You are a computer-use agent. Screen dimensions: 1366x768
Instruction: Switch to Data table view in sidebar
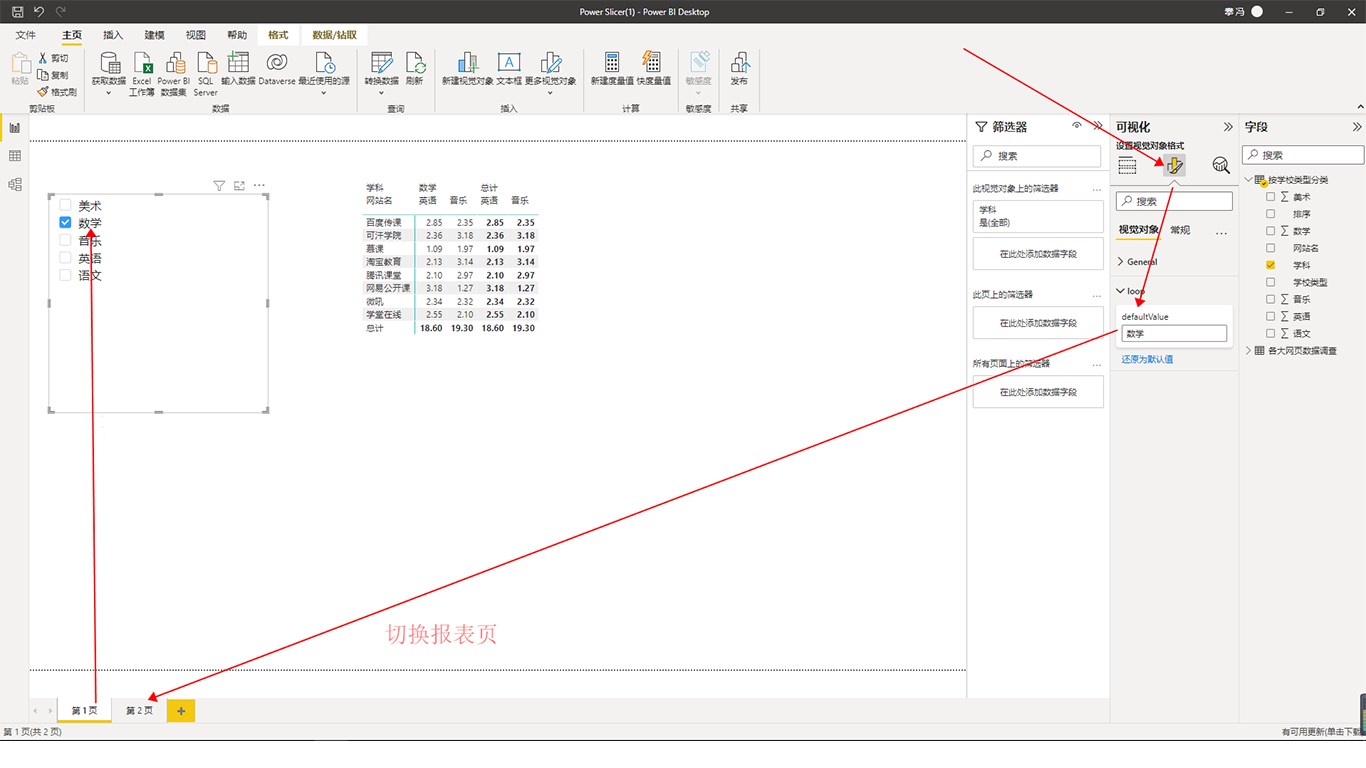click(x=14, y=156)
